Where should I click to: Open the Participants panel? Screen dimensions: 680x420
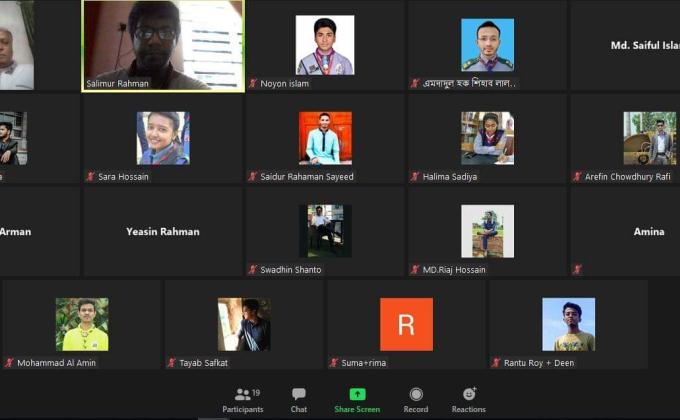pos(242,400)
